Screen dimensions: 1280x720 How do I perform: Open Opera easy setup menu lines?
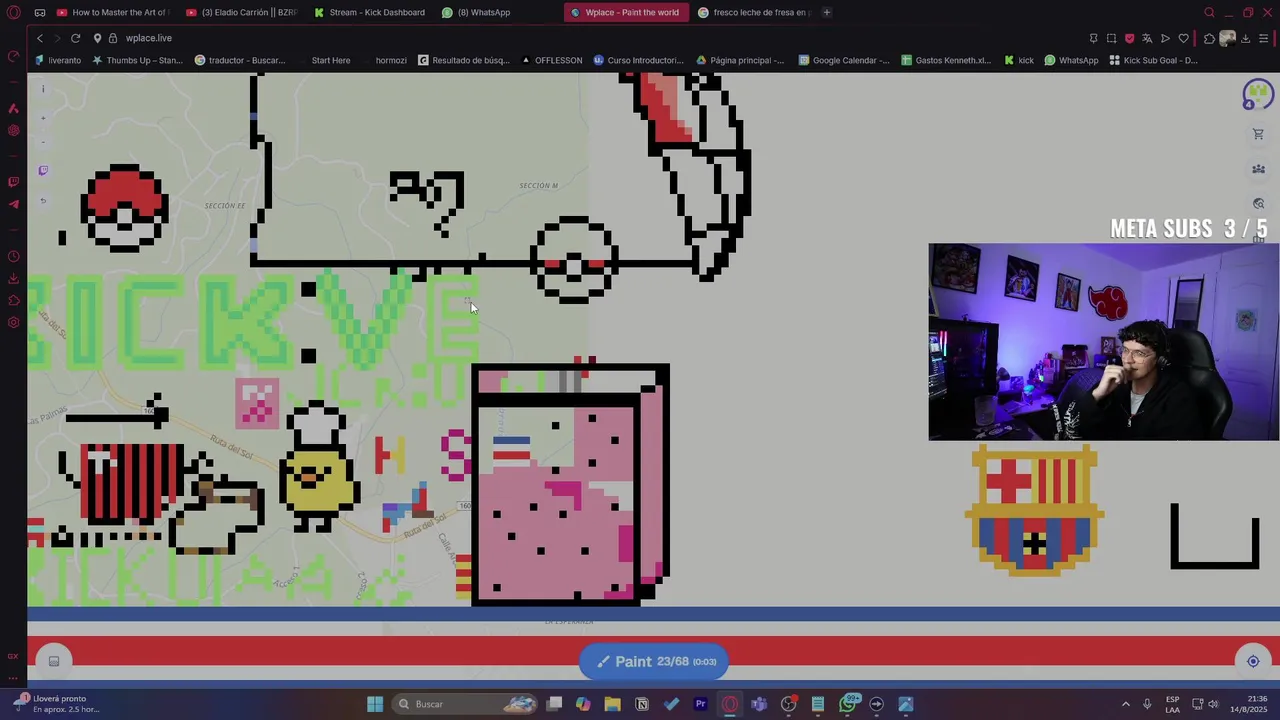tap(1263, 38)
